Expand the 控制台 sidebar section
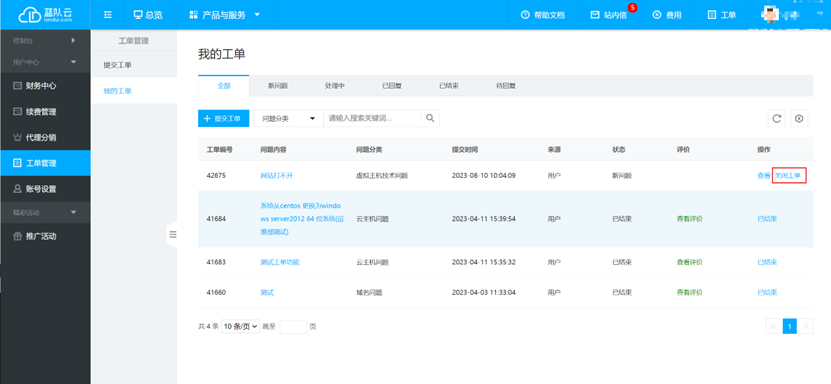Screen dimensions: 831x384 coord(45,40)
